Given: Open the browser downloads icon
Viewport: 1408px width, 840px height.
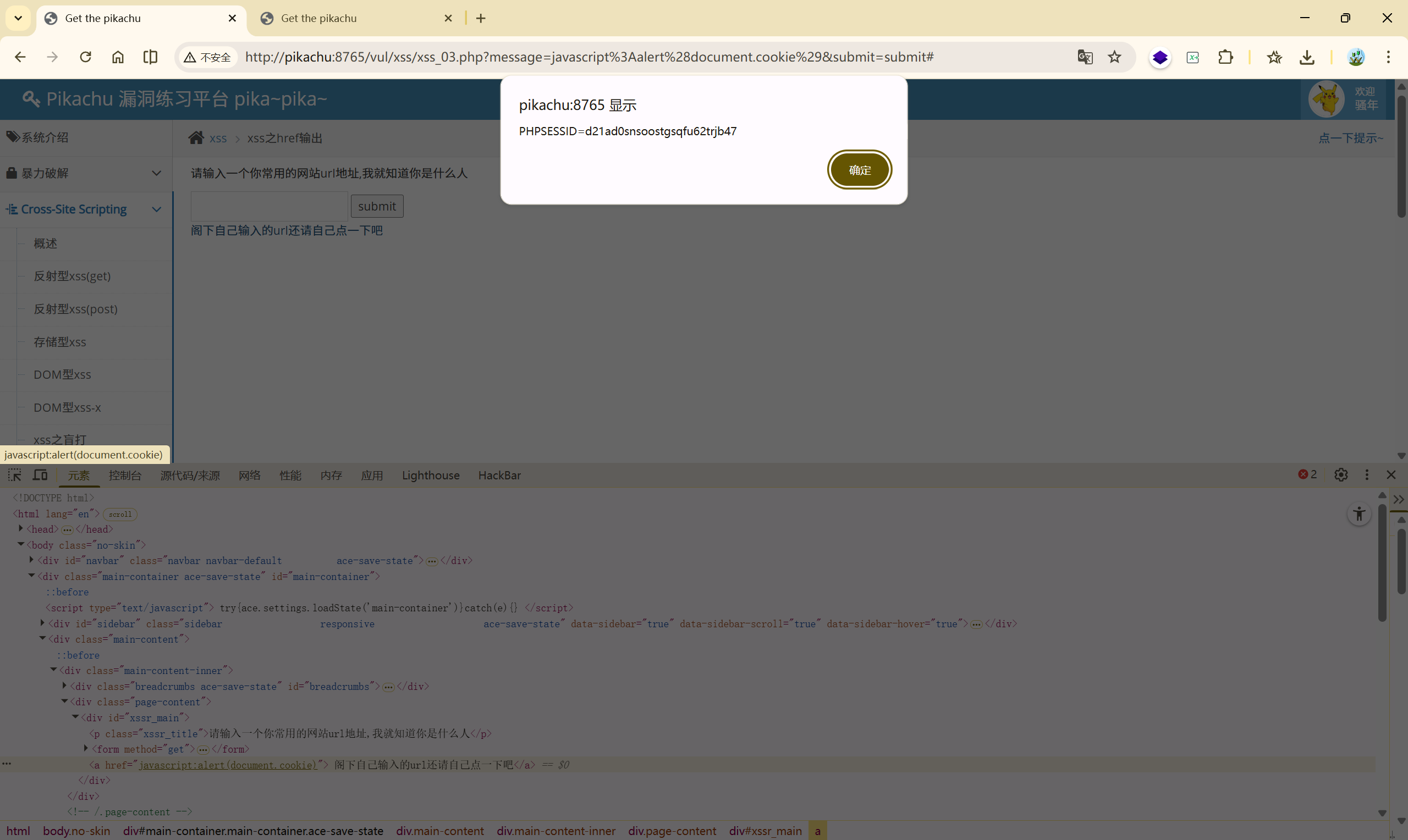Looking at the screenshot, I should pos(1307,57).
